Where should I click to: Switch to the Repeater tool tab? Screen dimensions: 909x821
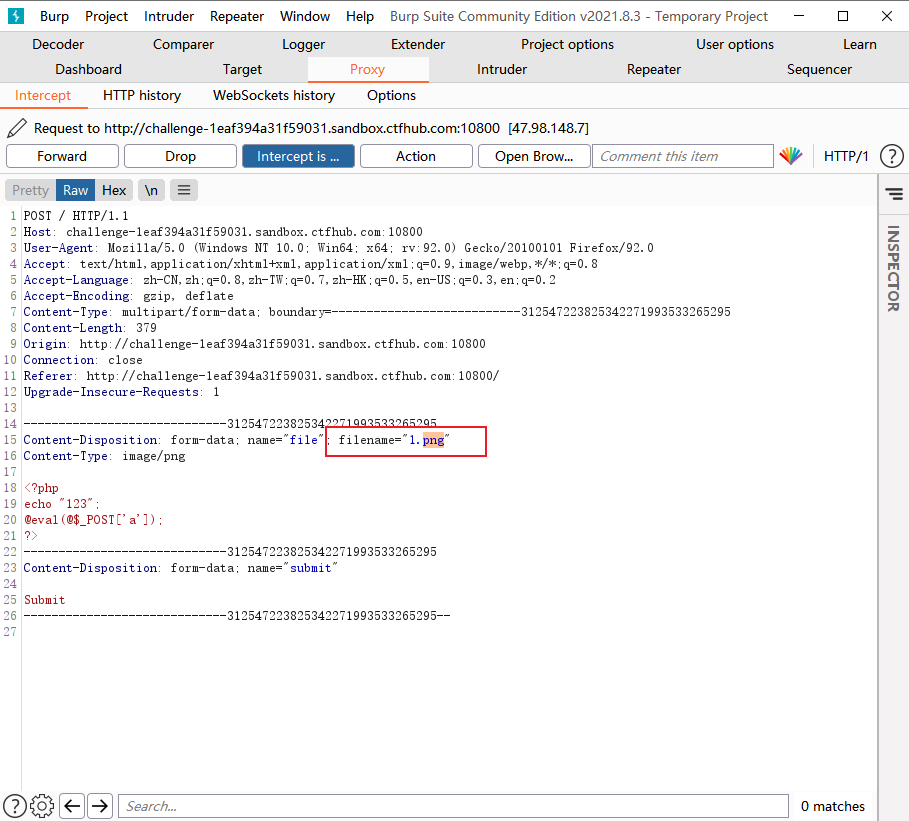point(653,69)
